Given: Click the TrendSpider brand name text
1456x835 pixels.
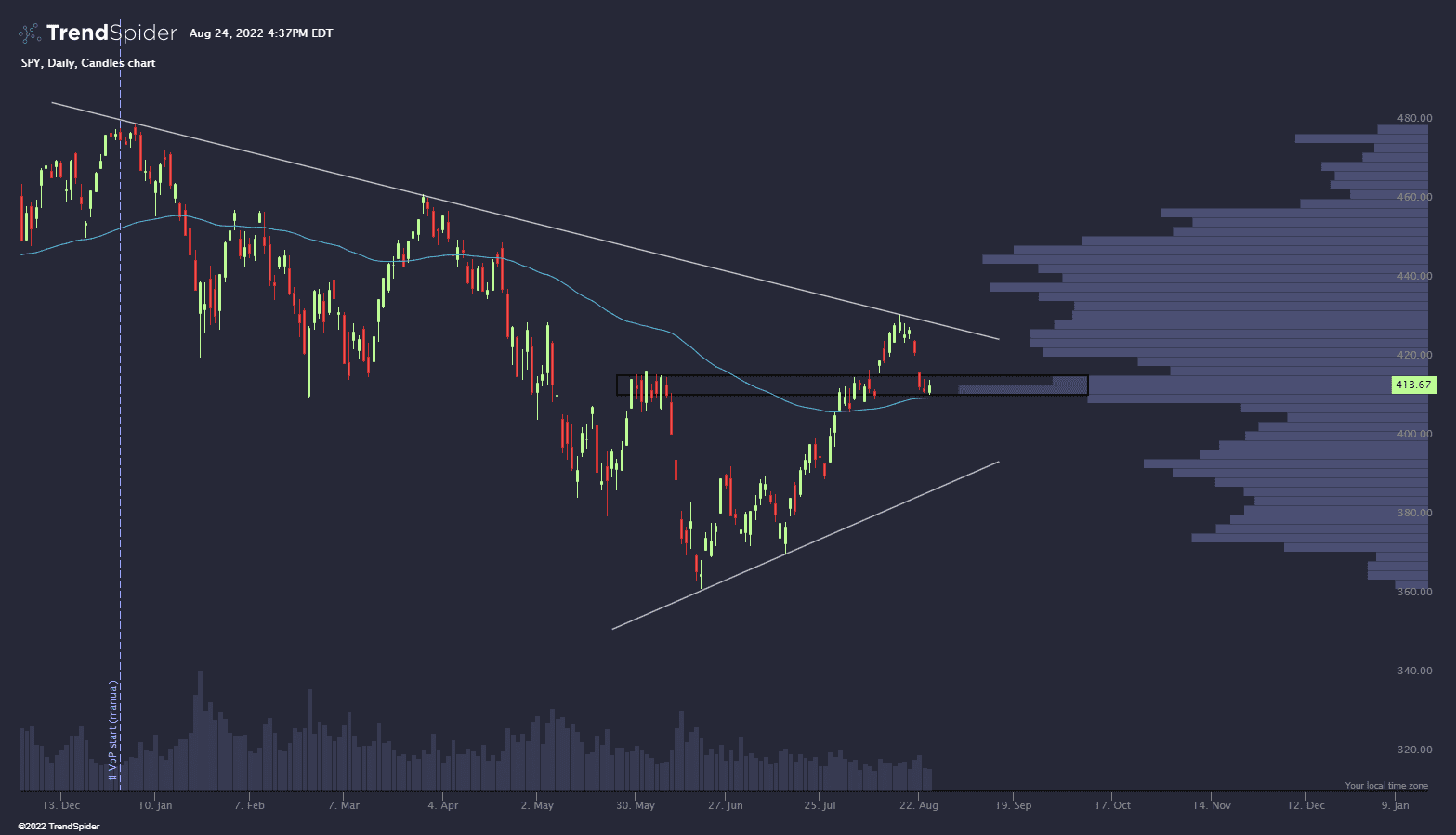Looking at the screenshot, I should pos(111,33).
